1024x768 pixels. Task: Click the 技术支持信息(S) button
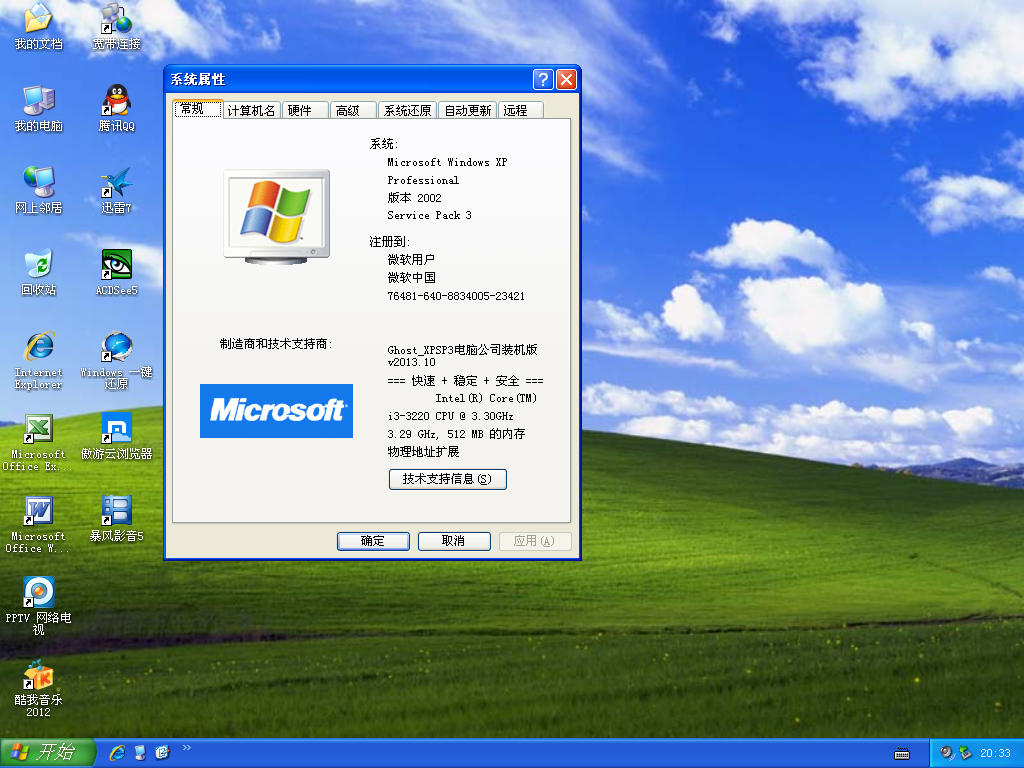[x=447, y=479]
